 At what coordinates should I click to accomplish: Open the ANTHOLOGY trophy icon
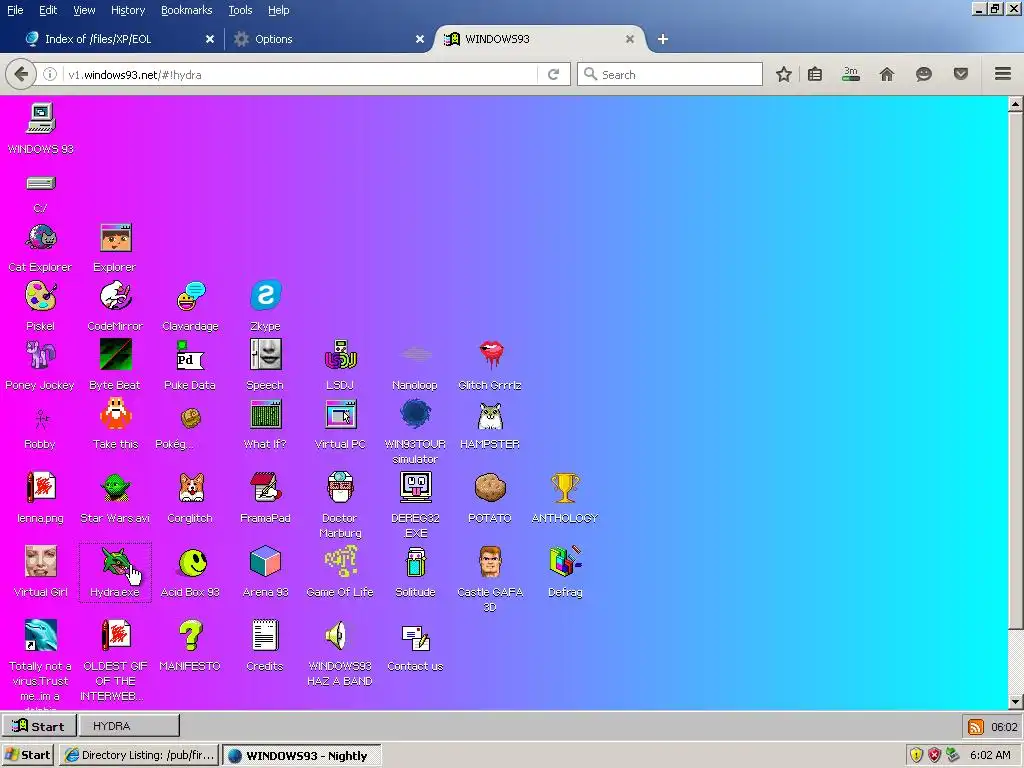[x=566, y=487]
